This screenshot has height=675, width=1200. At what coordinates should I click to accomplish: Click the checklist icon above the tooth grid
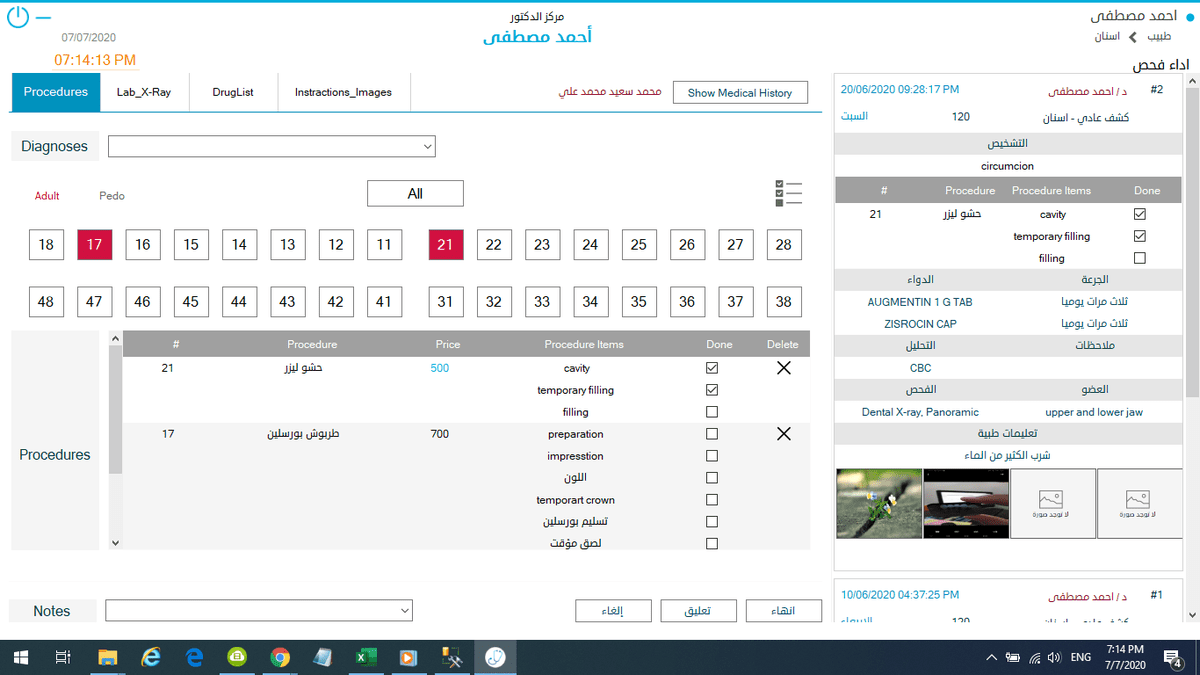click(788, 194)
